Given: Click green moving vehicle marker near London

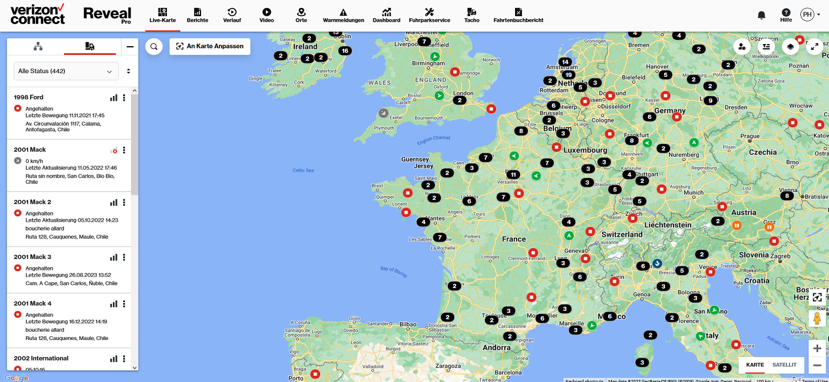Looking at the screenshot, I should click(438, 96).
